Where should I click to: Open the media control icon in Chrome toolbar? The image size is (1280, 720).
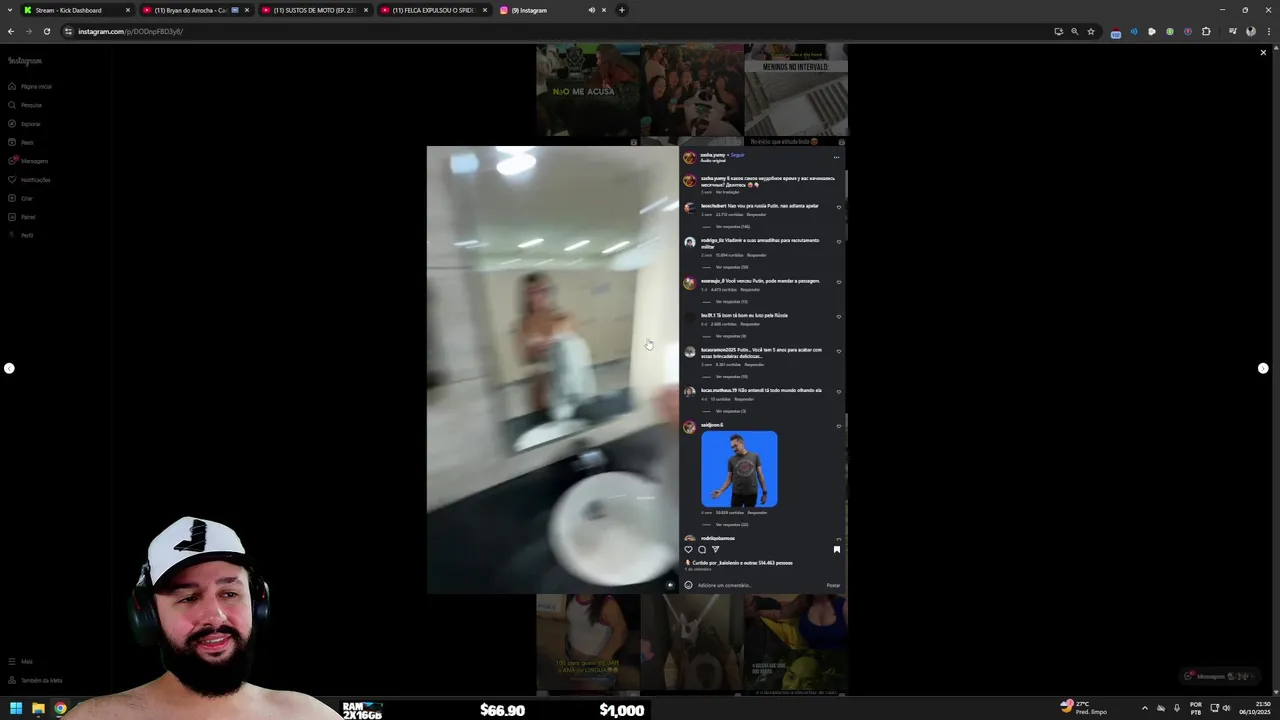pos(1232,31)
